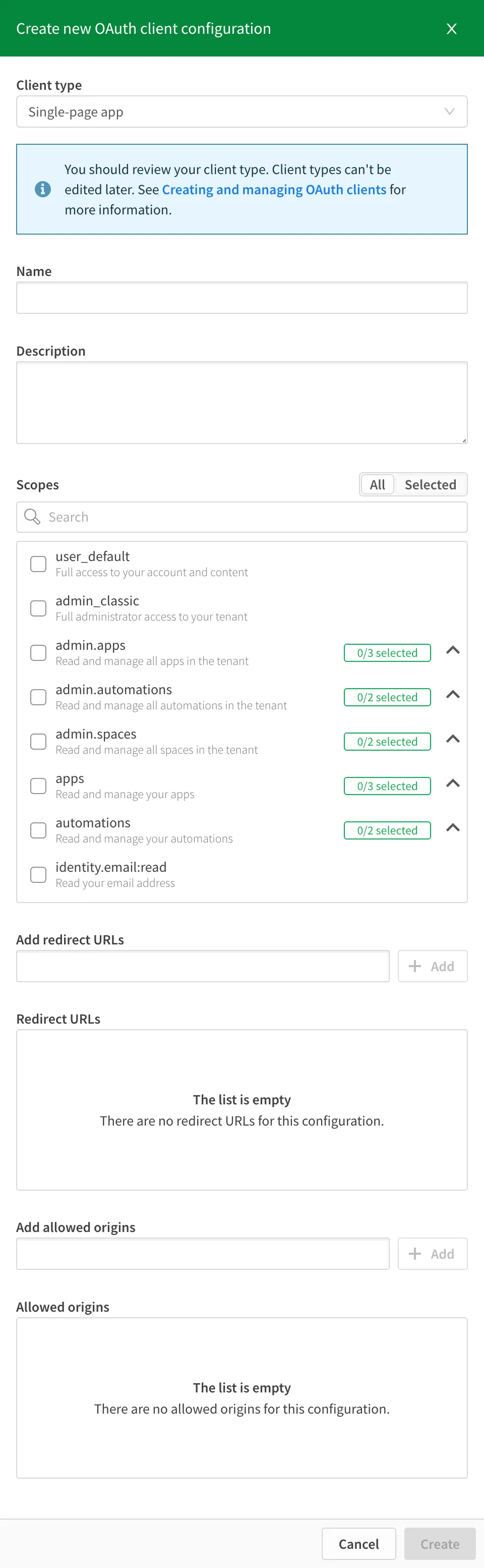Collapse the admin.automations scope section
This screenshot has width=484, height=1568.
452,695
